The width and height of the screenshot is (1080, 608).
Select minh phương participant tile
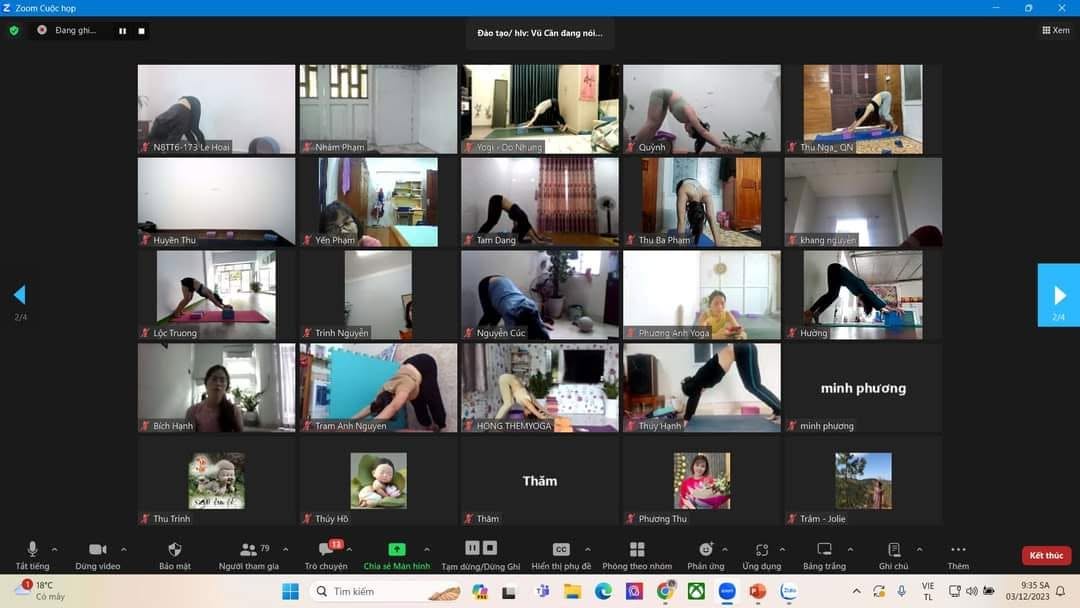(863, 388)
